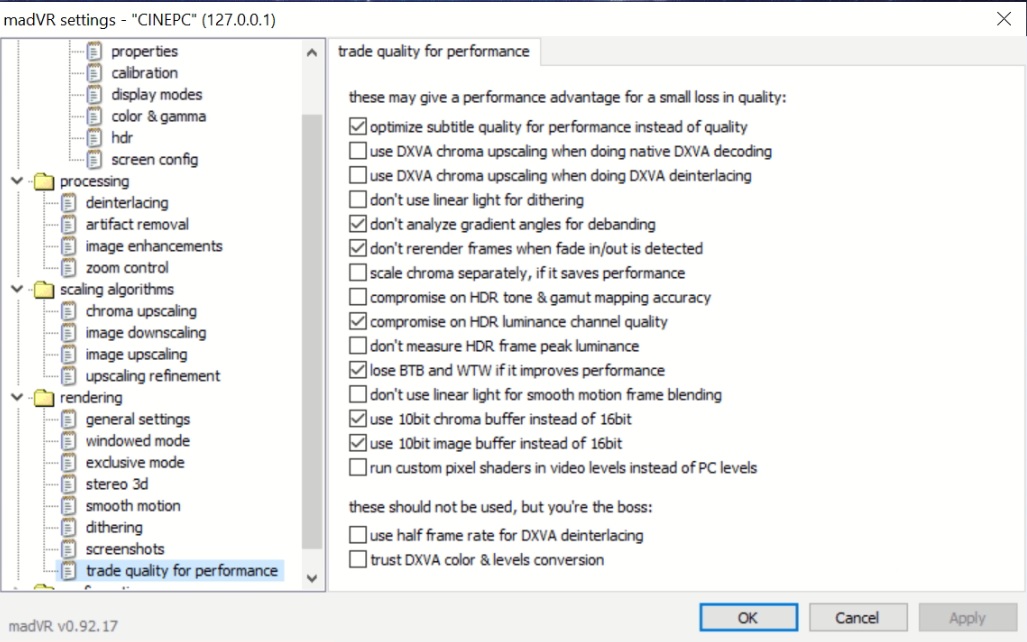Click the deinterlacing page icon
This screenshot has height=642, width=1027.
(x=69, y=202)
